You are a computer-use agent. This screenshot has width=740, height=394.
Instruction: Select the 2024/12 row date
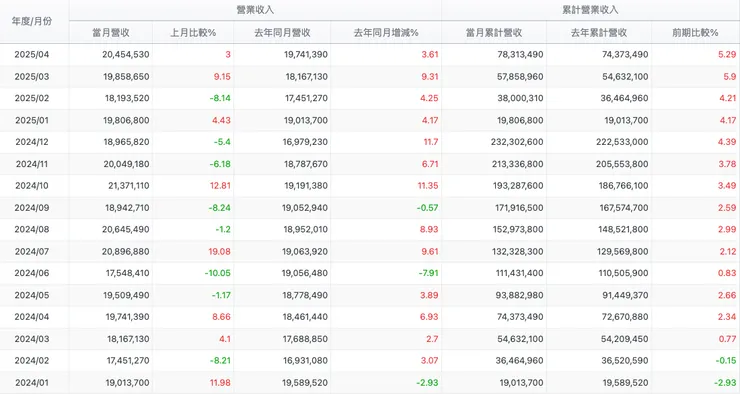(x=32, y=142)
